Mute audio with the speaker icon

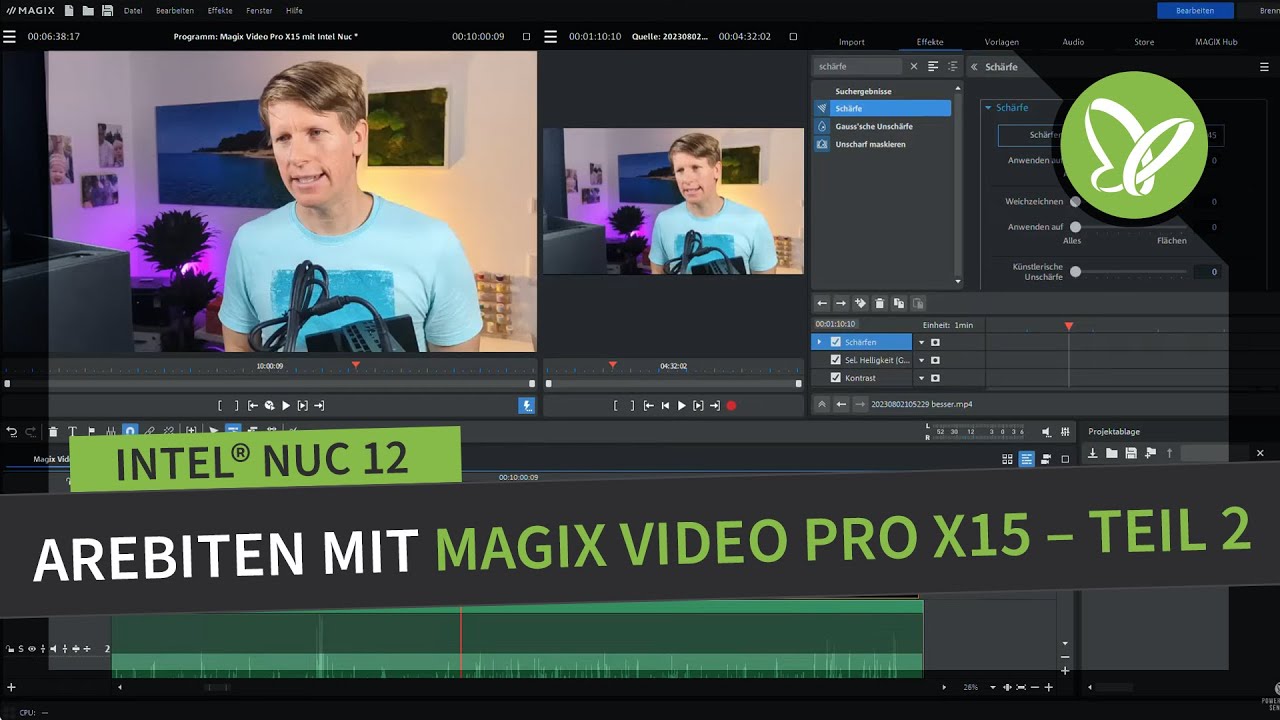pyautogui.click(x=1047, y=432)
